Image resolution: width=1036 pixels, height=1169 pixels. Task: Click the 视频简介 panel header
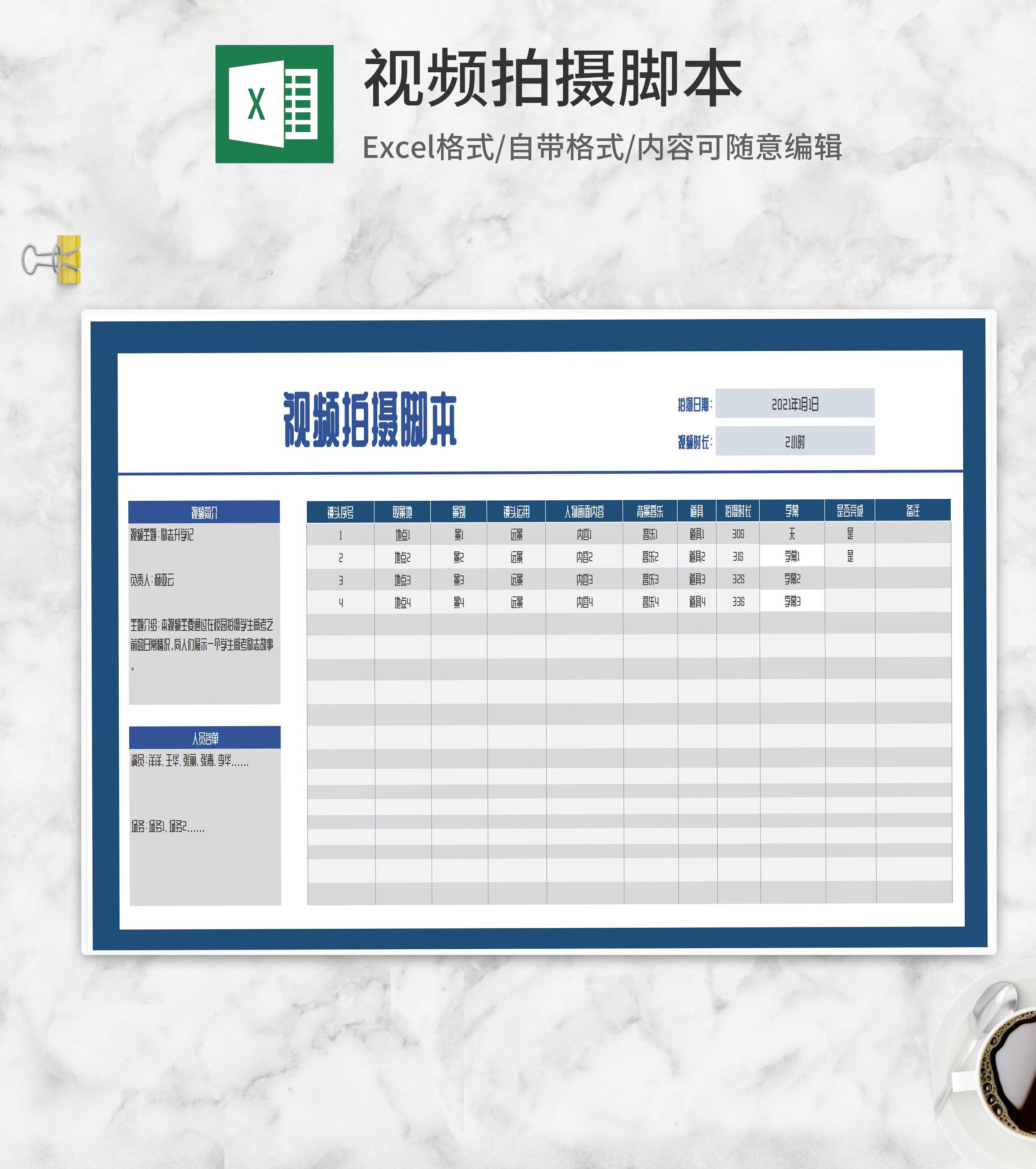(204, 512)
